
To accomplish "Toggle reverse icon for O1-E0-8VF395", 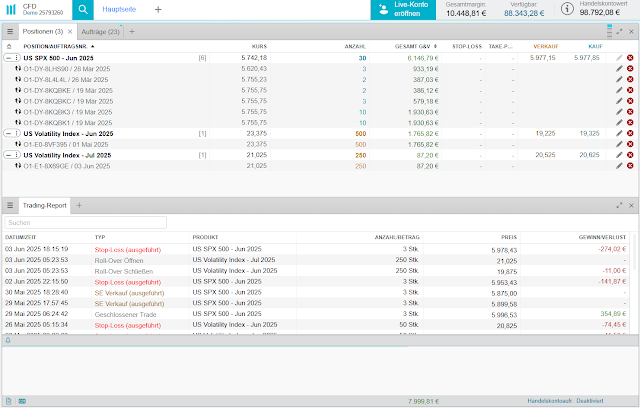I will [x=18, y=144].
